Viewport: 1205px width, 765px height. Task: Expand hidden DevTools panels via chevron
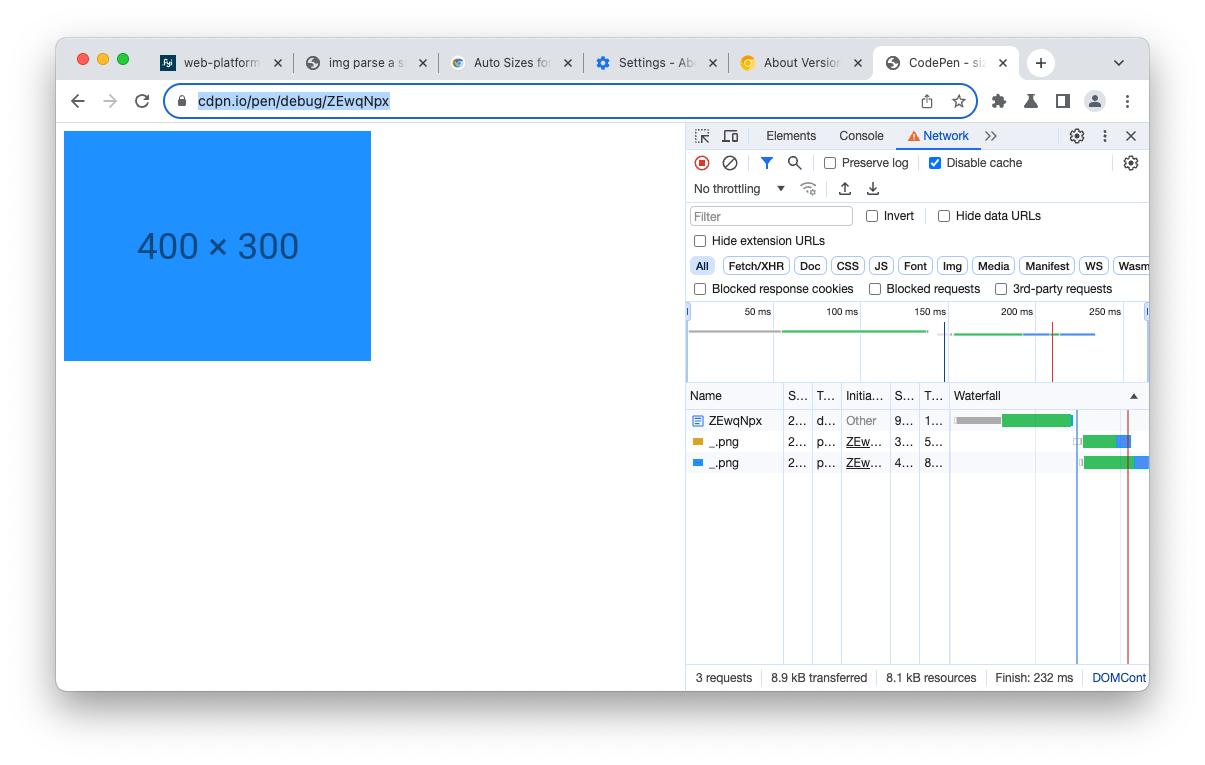(990, 135)
